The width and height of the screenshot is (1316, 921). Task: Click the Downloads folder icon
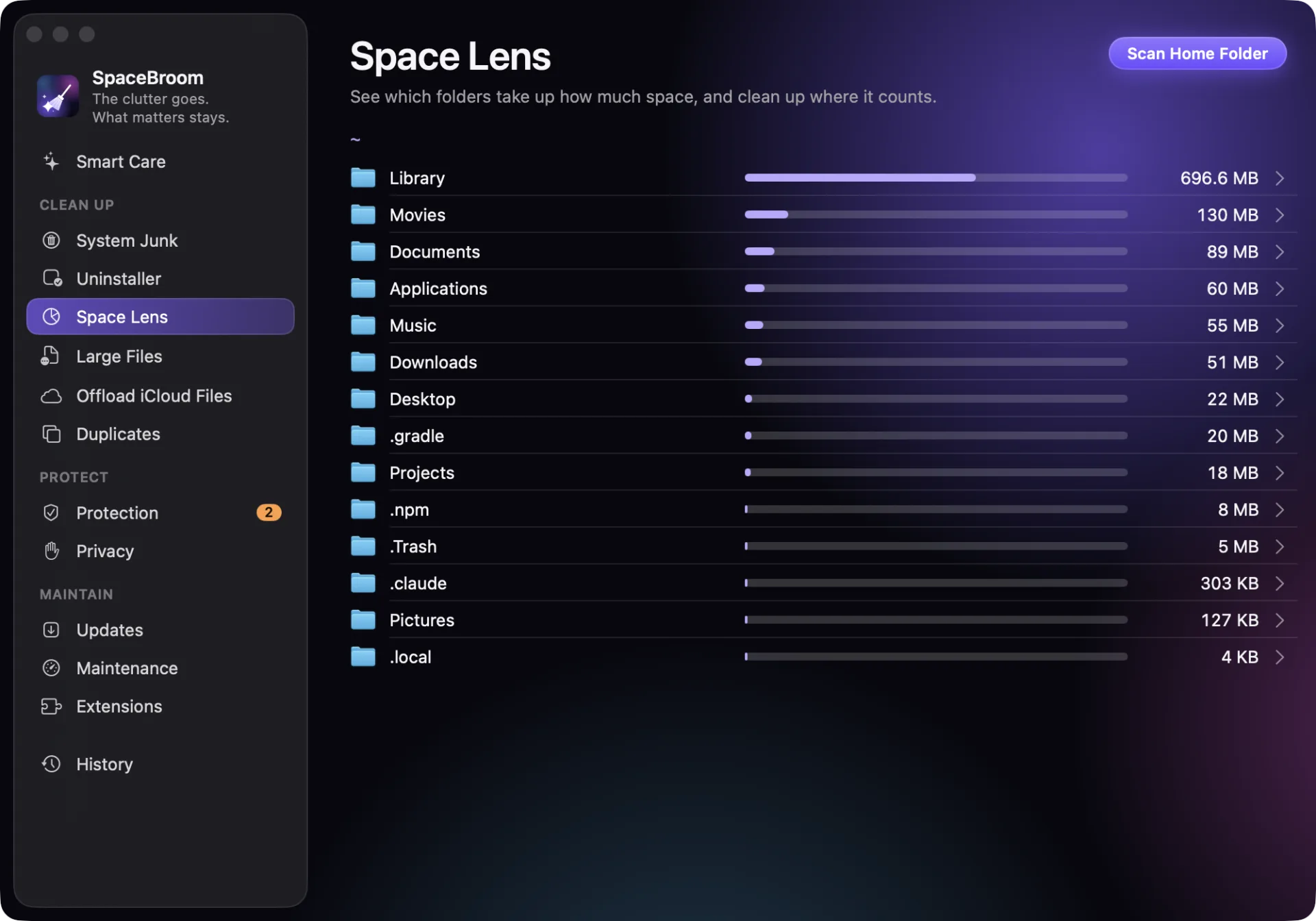(x=363, y=363)
